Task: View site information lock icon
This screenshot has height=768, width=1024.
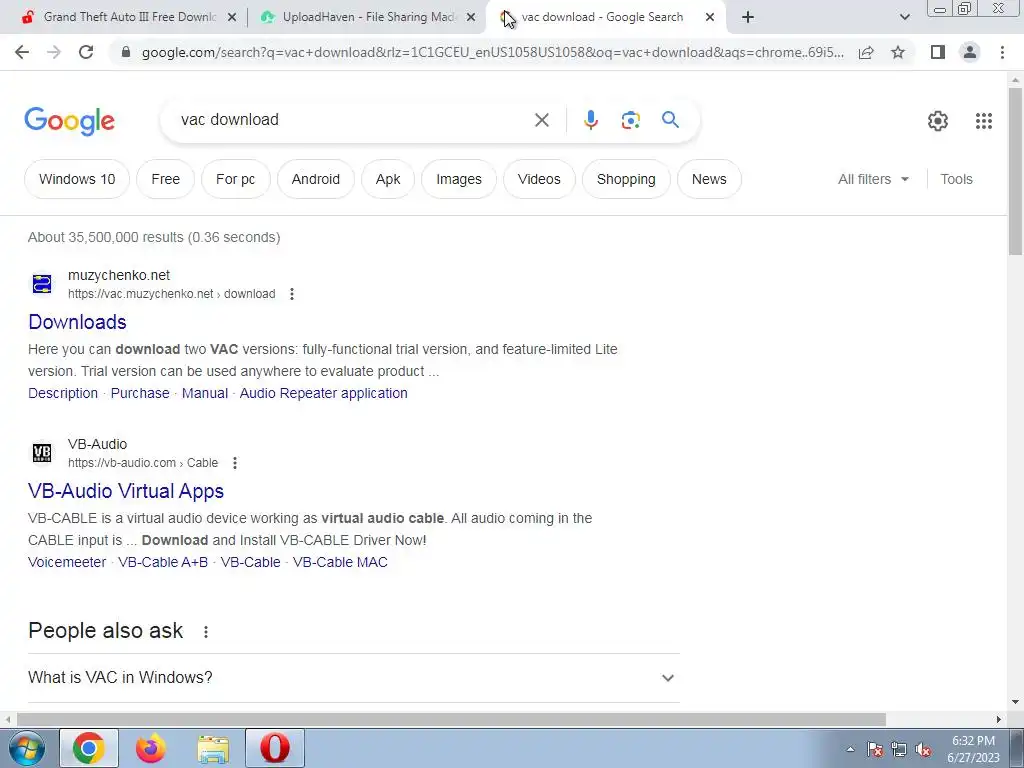Action: pyautogui.click(x=126, y=52)
